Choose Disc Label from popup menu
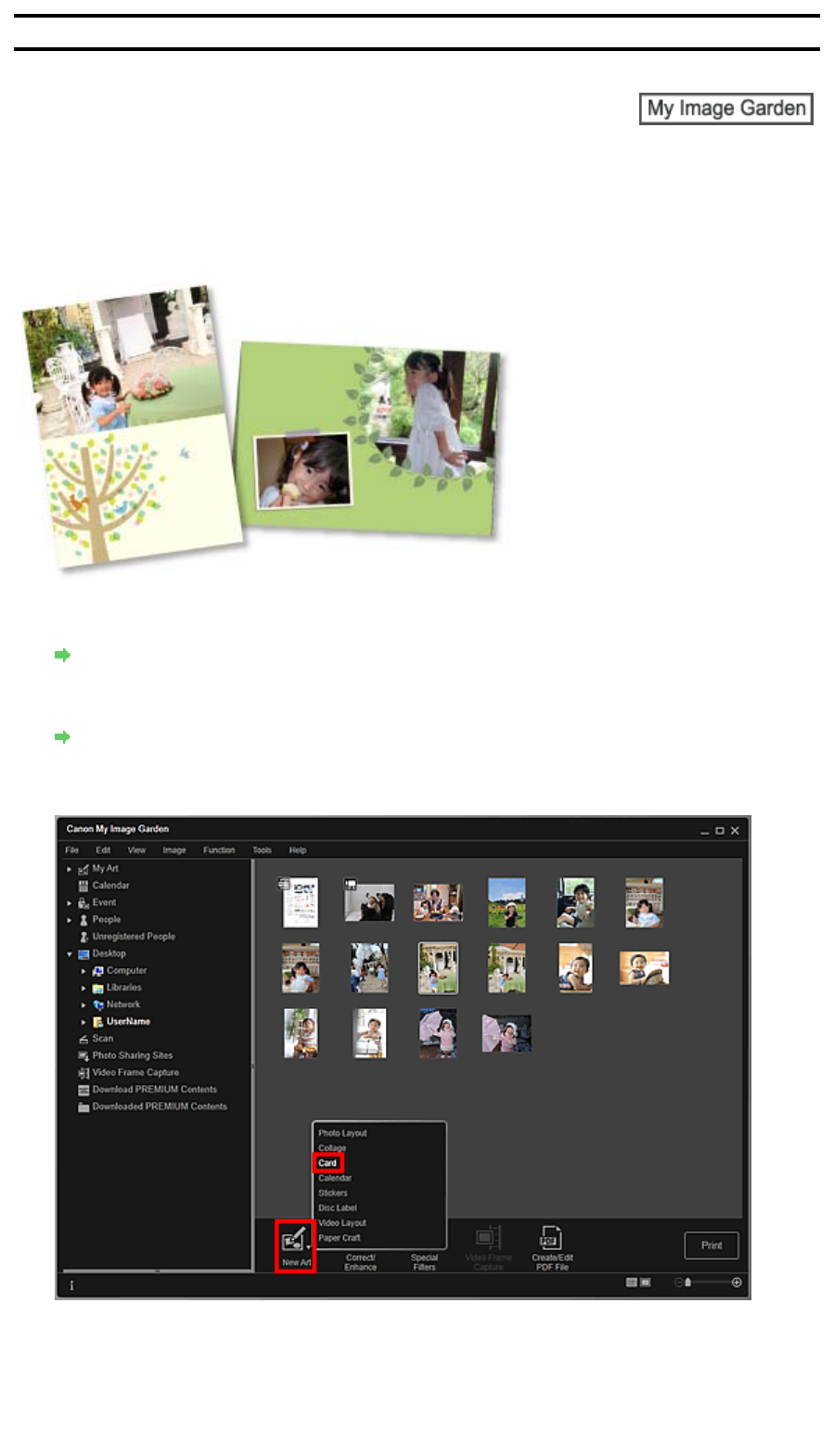This screenshot has height=1456, width=834. tap(338, 1207)
